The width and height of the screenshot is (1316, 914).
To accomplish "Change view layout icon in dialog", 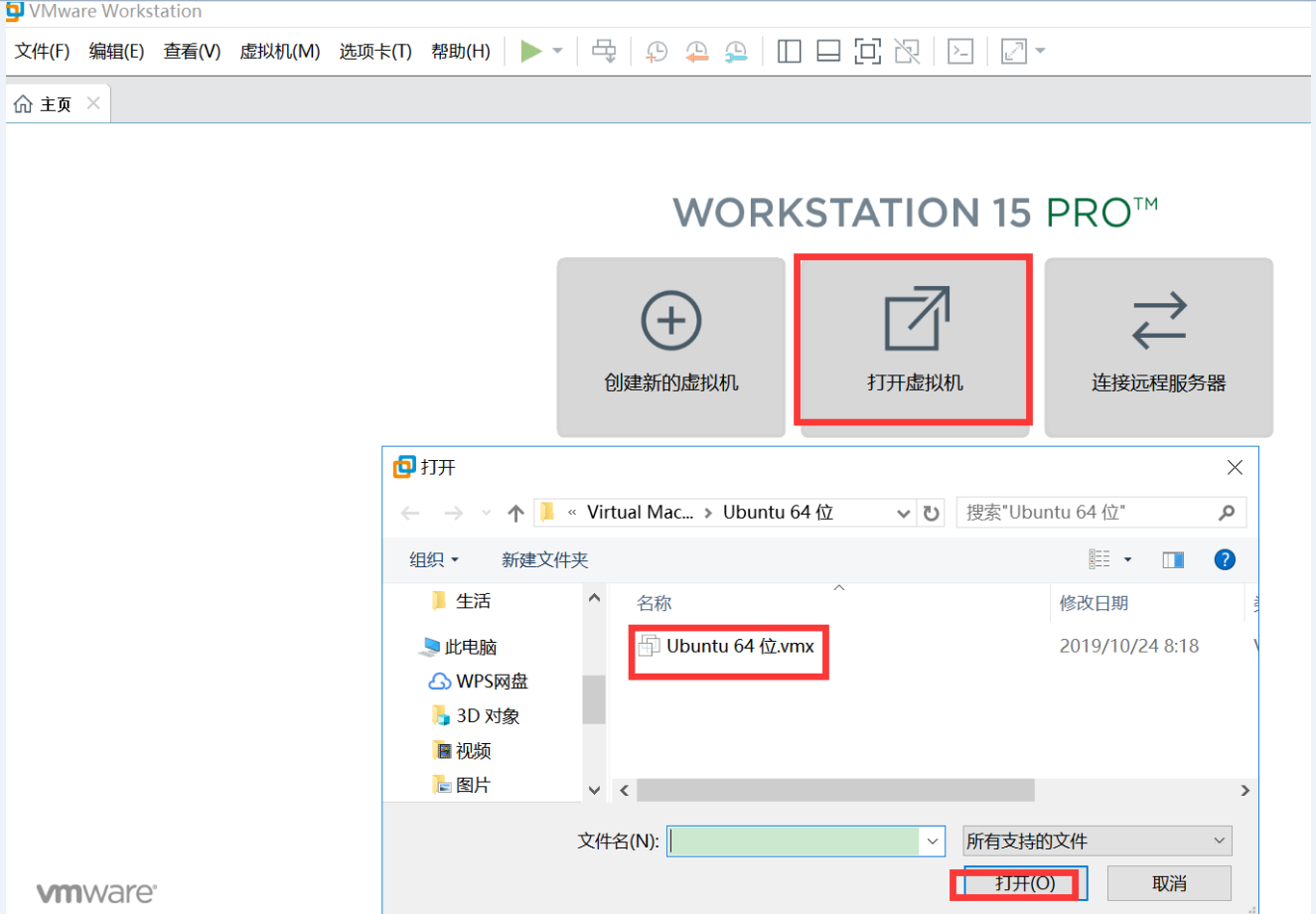I will [x=1099, y=559].
